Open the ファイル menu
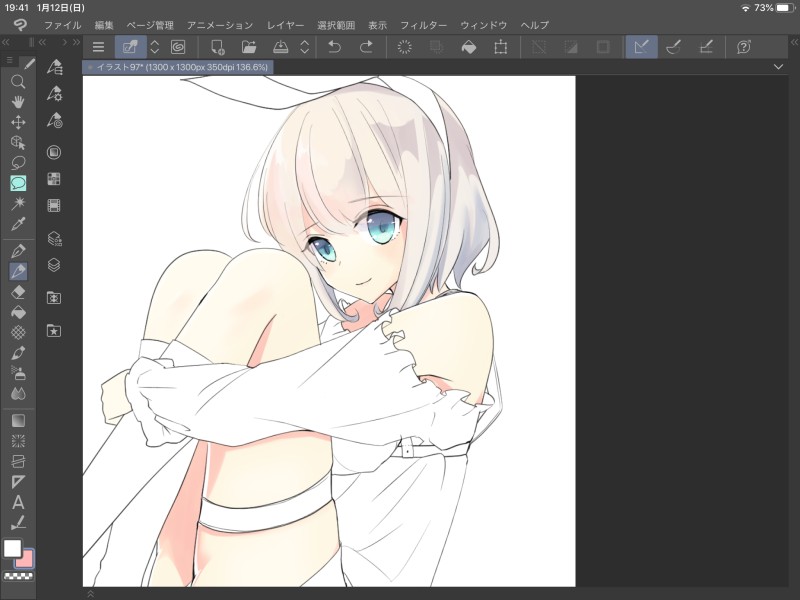 pyautogui.click(x=62, y=25)
